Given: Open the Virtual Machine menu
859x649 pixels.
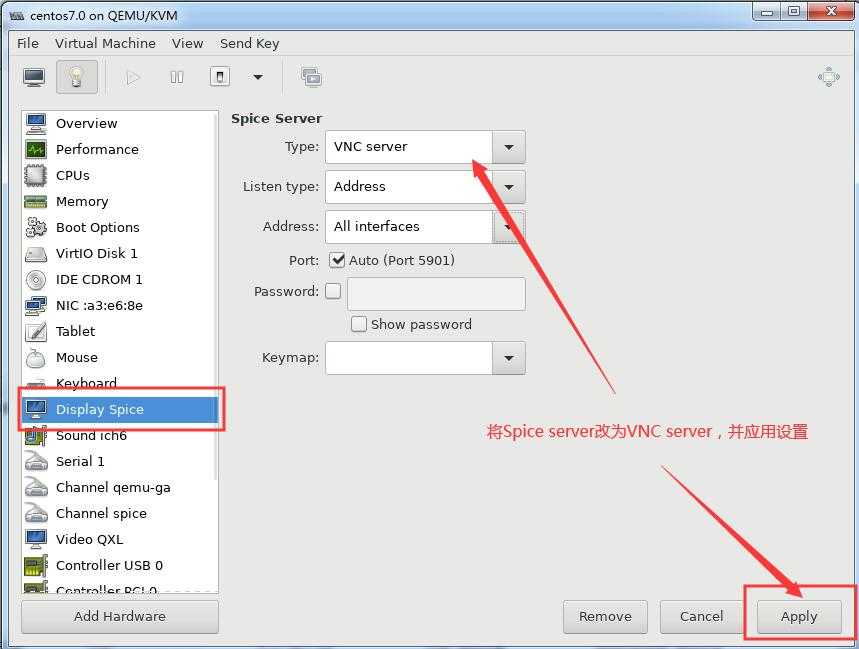Looking at the screenshot, I should point(105,43).
